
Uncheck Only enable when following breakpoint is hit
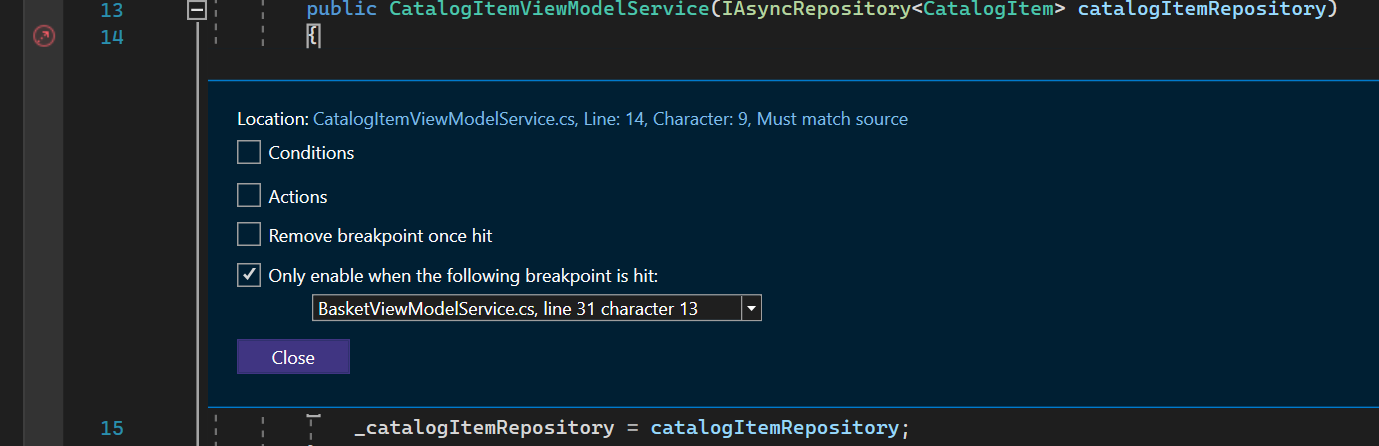[x=249, y=275]
